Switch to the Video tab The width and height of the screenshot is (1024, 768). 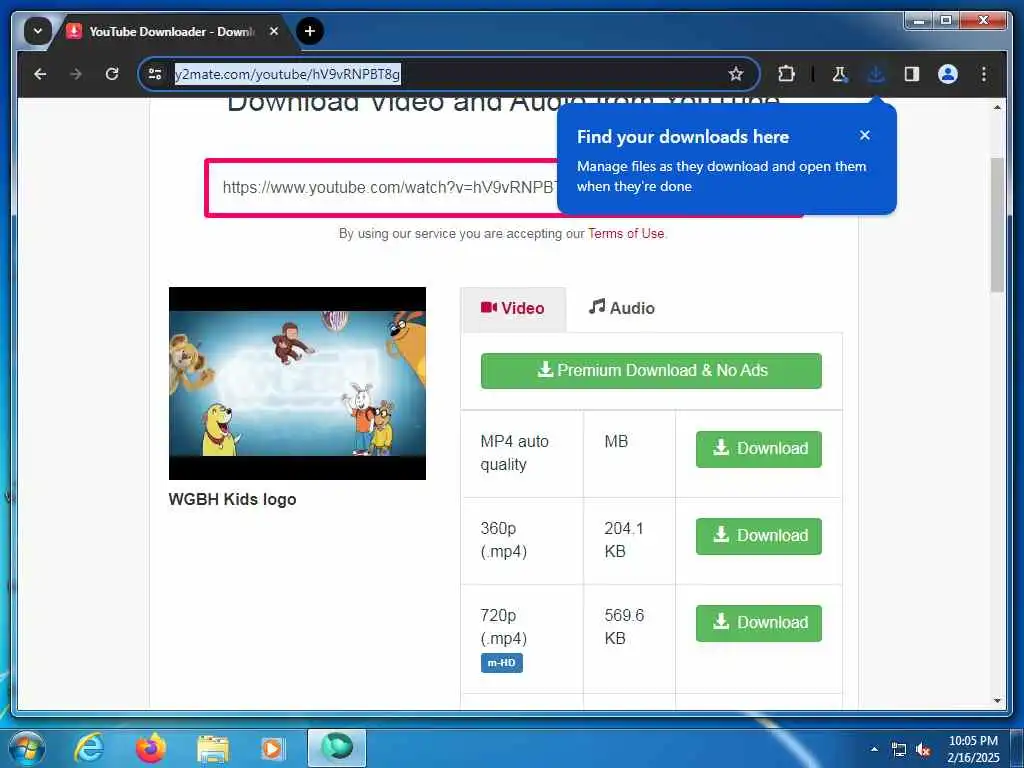coord(513,309)
